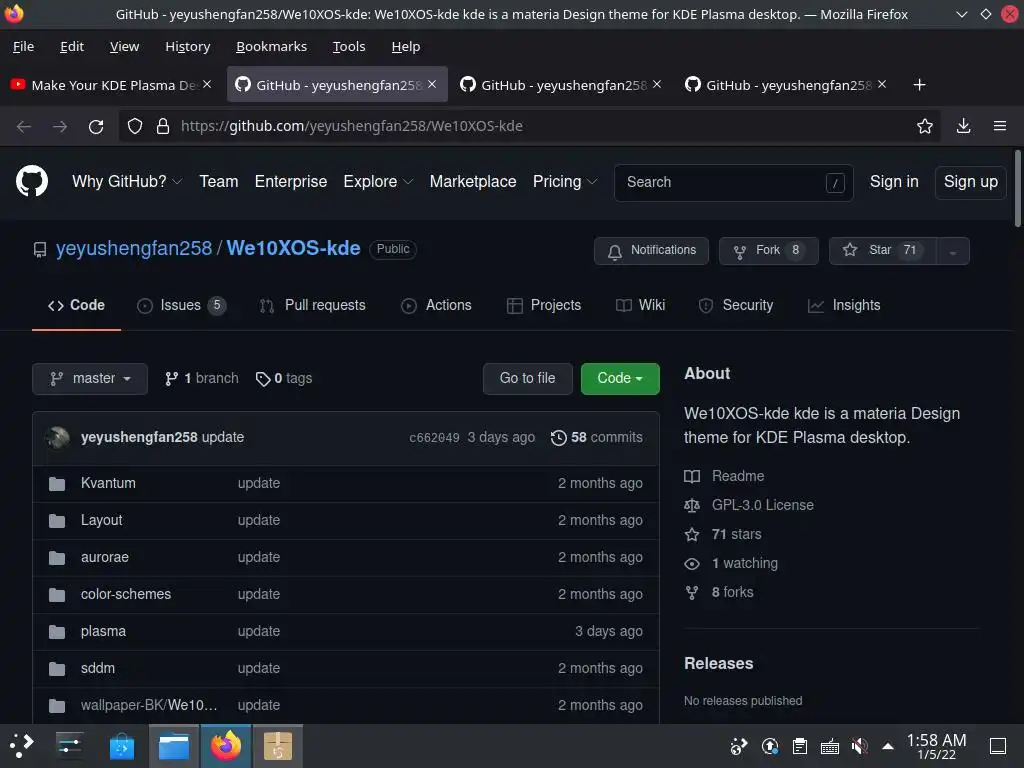
Task: Go back to previous page
Action: tap(24, 126)
